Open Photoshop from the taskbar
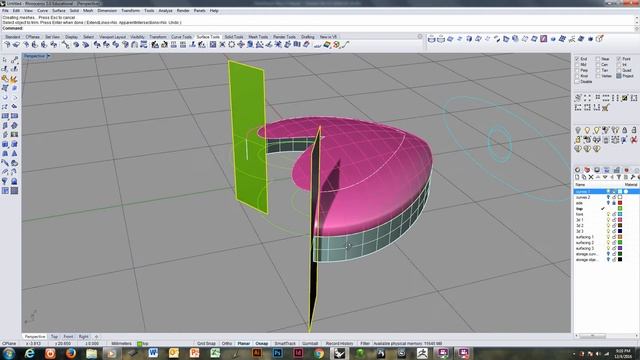Screen dimensions: 640x360 [278, 353]
